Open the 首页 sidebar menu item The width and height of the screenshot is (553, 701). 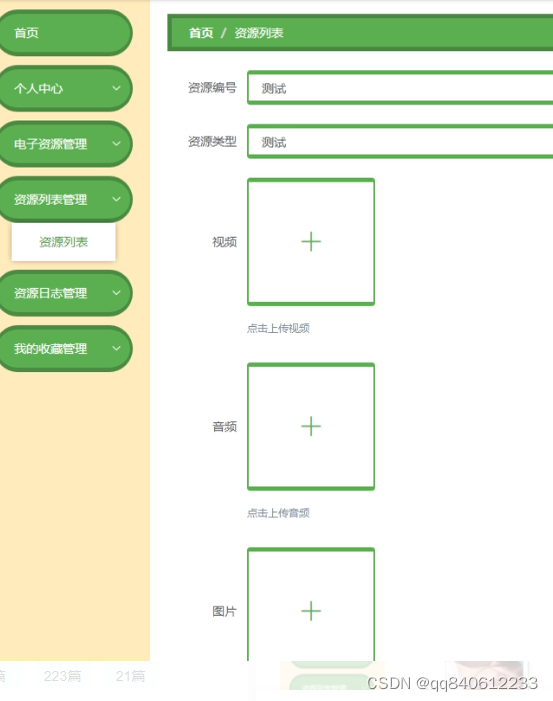[x=65, y=33]
